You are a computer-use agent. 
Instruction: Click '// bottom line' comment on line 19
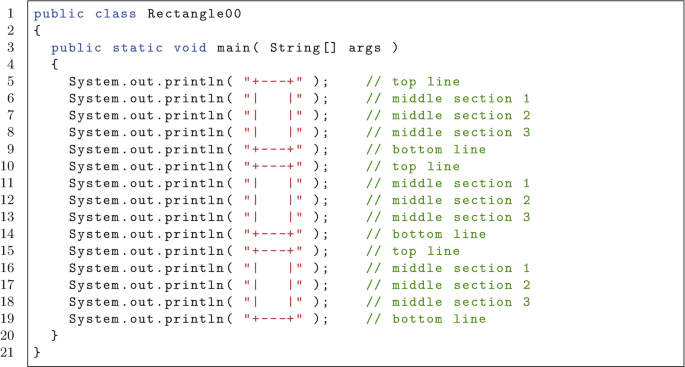[426, 319]
